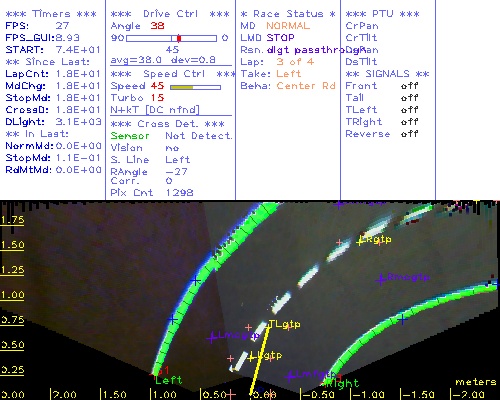Click the SIGNALS section header
Image resolution: width=500 pixels, height=400 pixels.
pos(387,74)
